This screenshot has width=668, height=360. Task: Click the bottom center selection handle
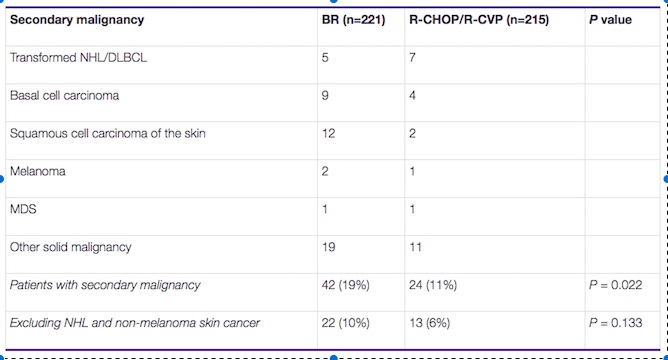pos(334,358)
